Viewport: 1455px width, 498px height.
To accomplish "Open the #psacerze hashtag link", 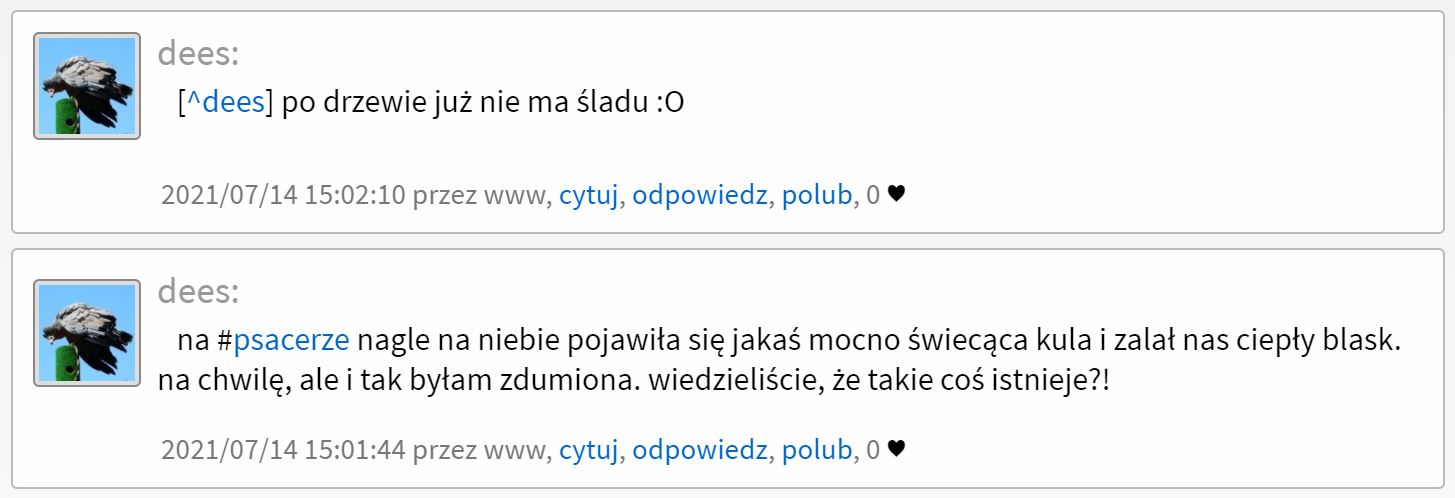I will pos(291,341).
